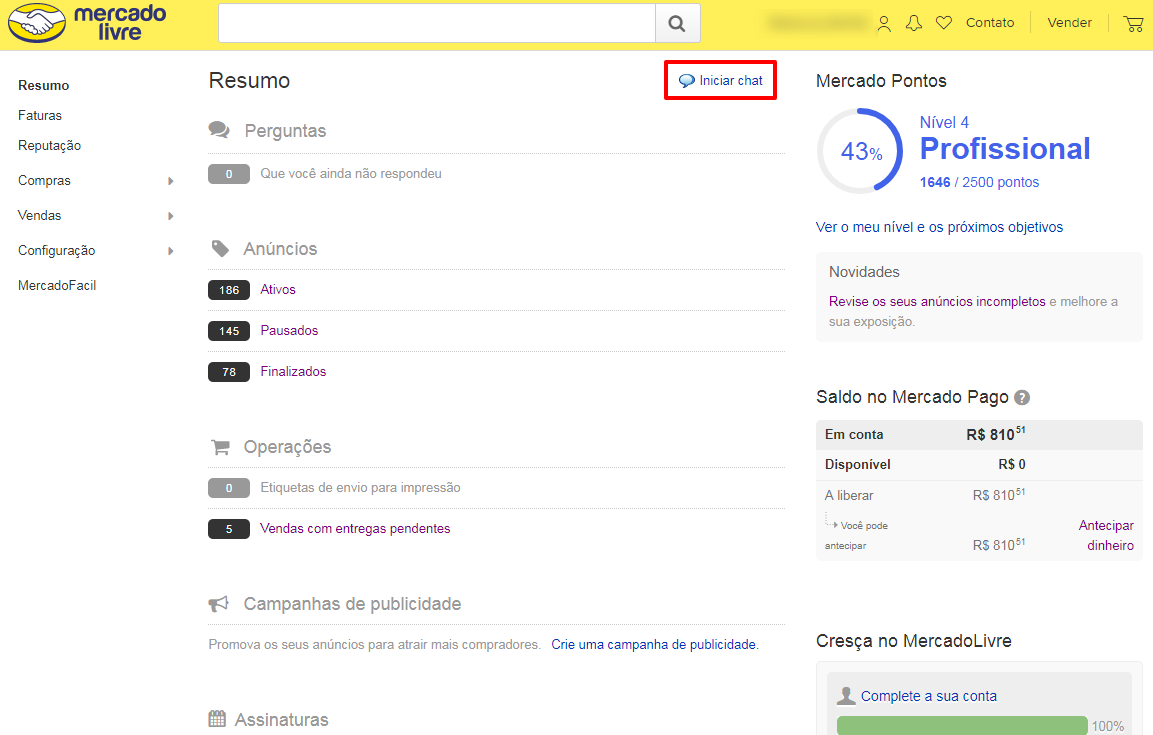The width and height of the screenshot is (1153, 735).
Task: Click the 1646 / 2500 pontos text
Action: (x=979, y=182)
